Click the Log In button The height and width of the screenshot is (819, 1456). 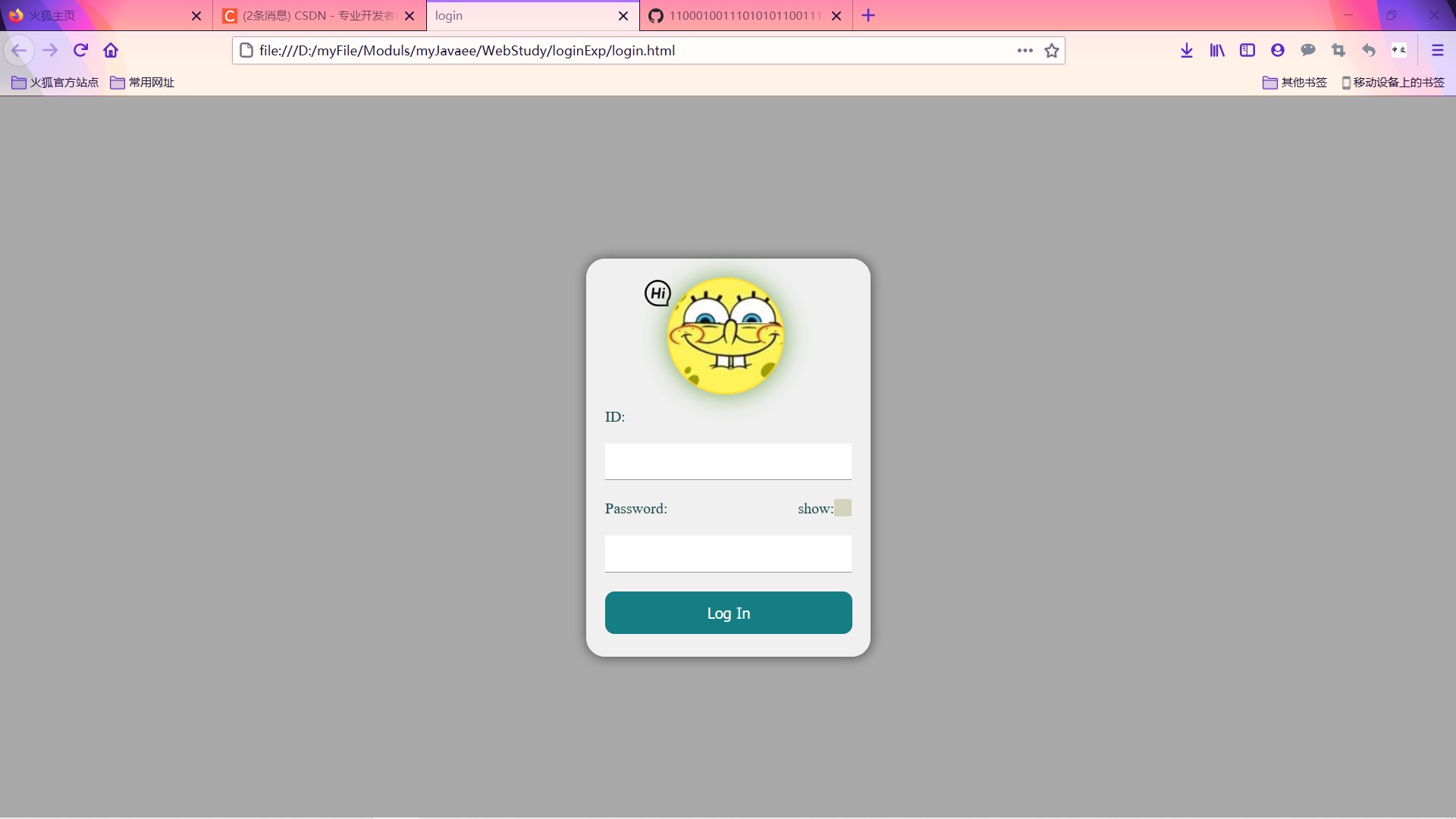point(728,613)
